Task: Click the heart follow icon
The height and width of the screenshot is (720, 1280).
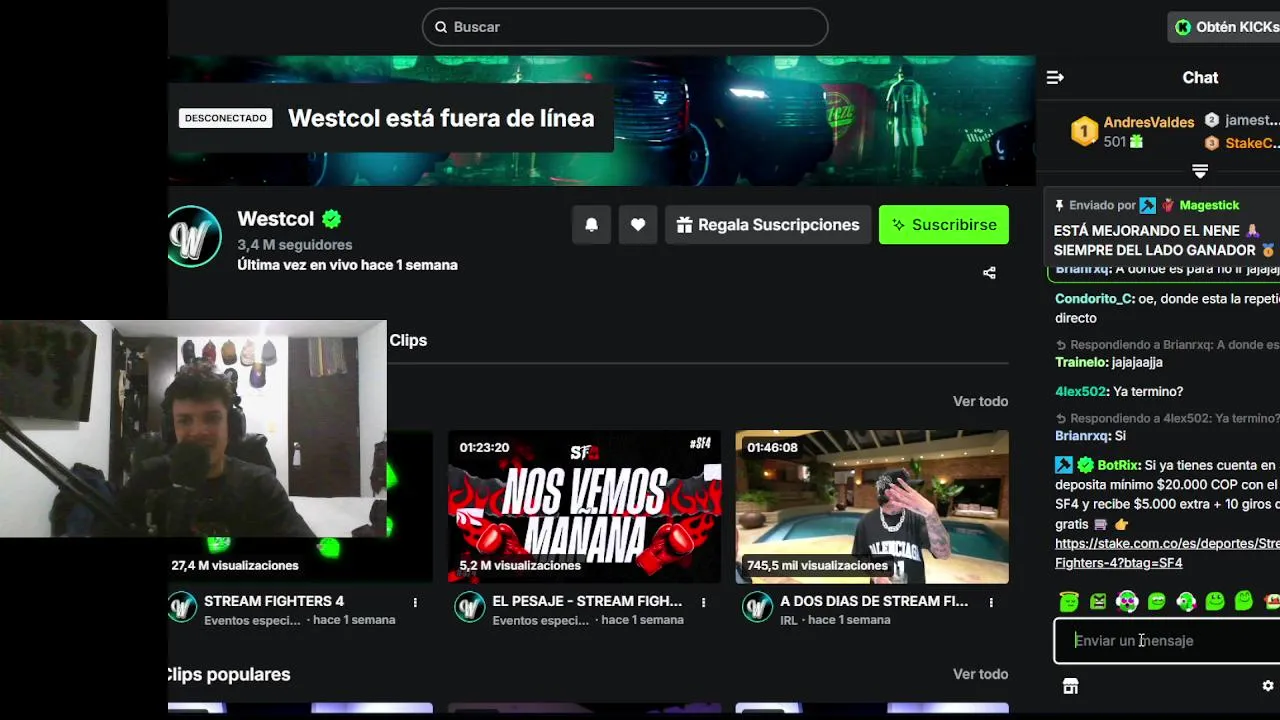Action: [x=638, y=225]
